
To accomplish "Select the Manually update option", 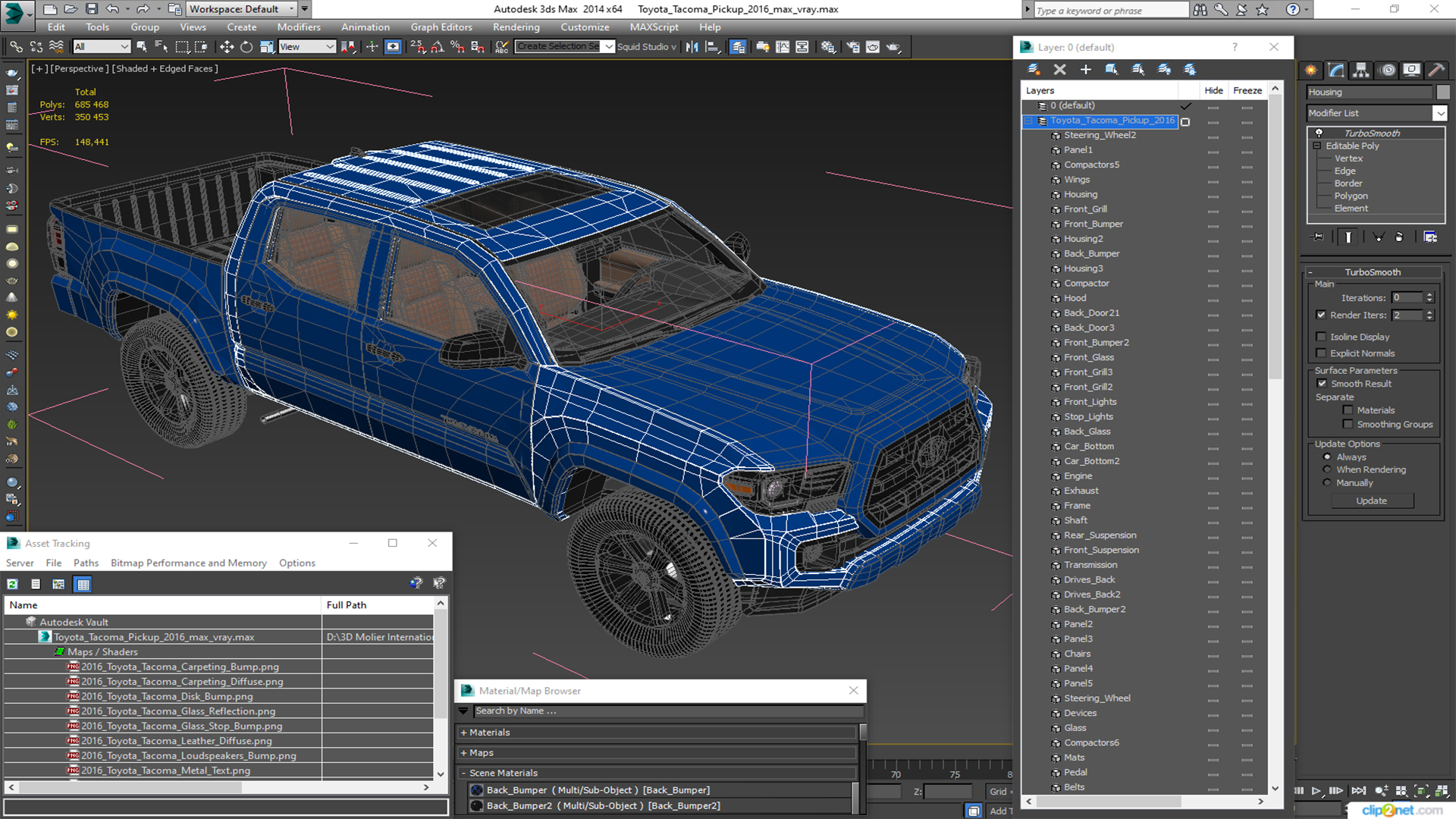I will pos(1327,483).
